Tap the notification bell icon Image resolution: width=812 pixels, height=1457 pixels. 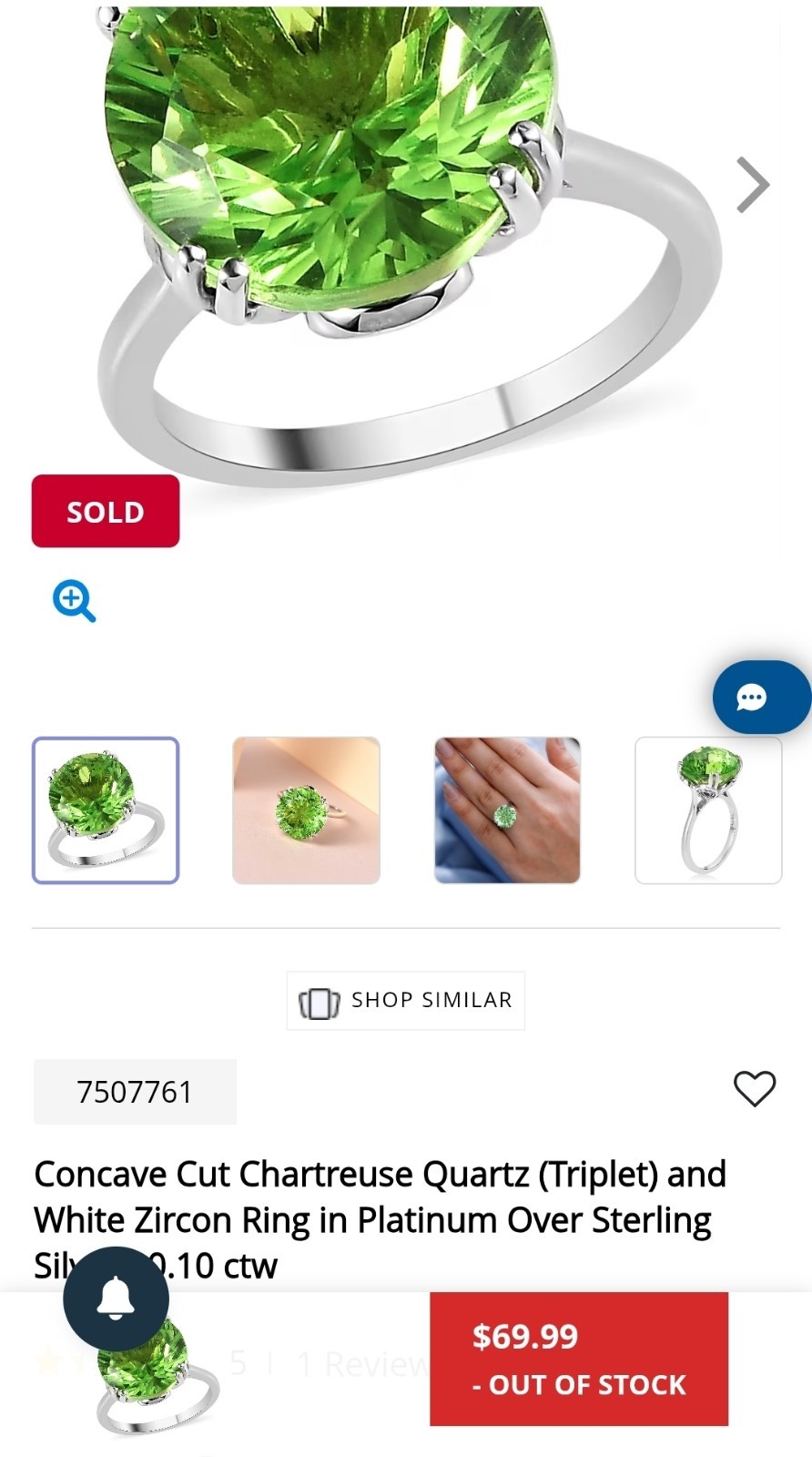(x=116, y=1299)
